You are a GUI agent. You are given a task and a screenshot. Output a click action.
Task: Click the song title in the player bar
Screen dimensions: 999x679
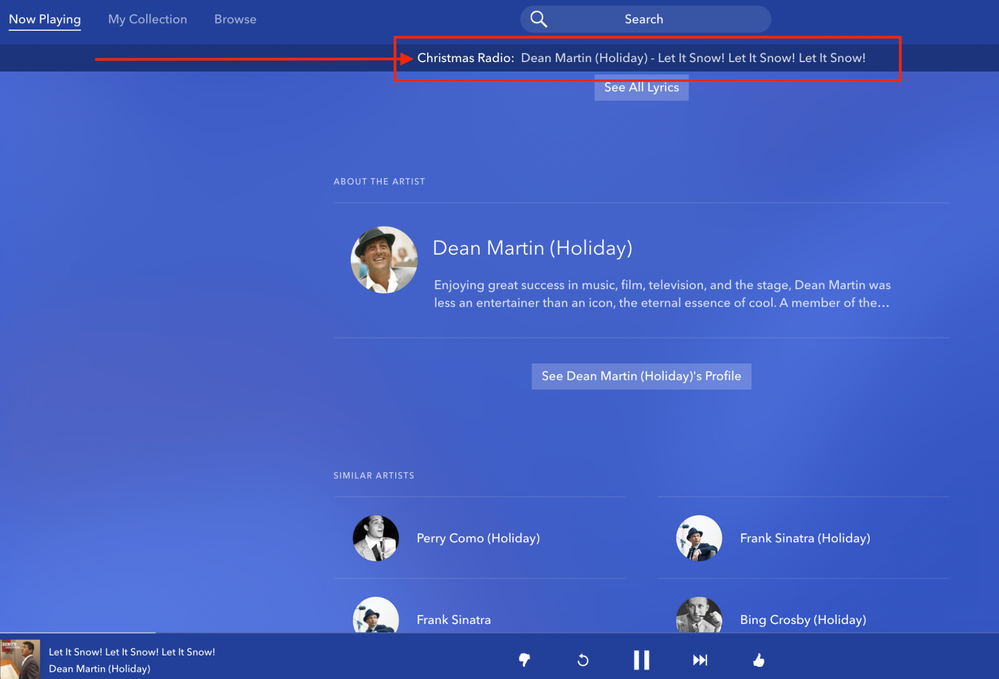point(132,652)
